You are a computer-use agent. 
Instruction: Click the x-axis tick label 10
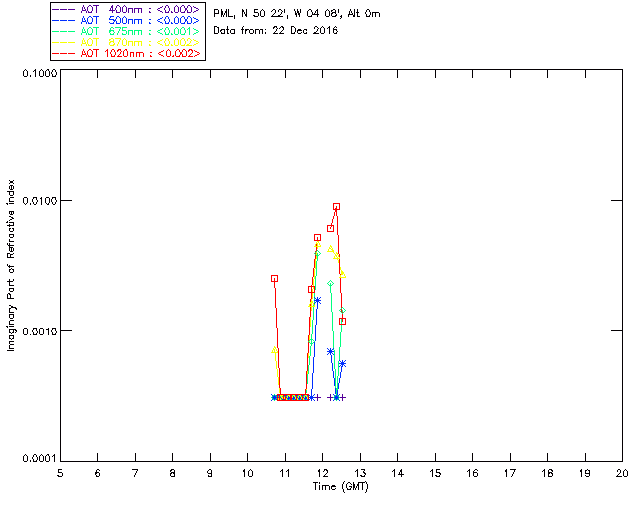[x=248, y=473]
